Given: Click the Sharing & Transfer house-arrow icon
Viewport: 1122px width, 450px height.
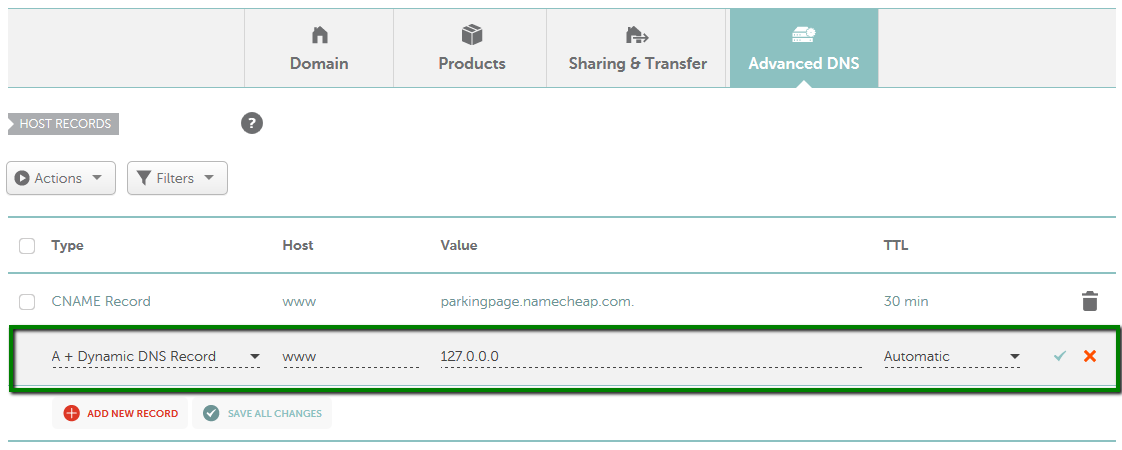Looking at the screenshot, I should [x=637, y=34].
